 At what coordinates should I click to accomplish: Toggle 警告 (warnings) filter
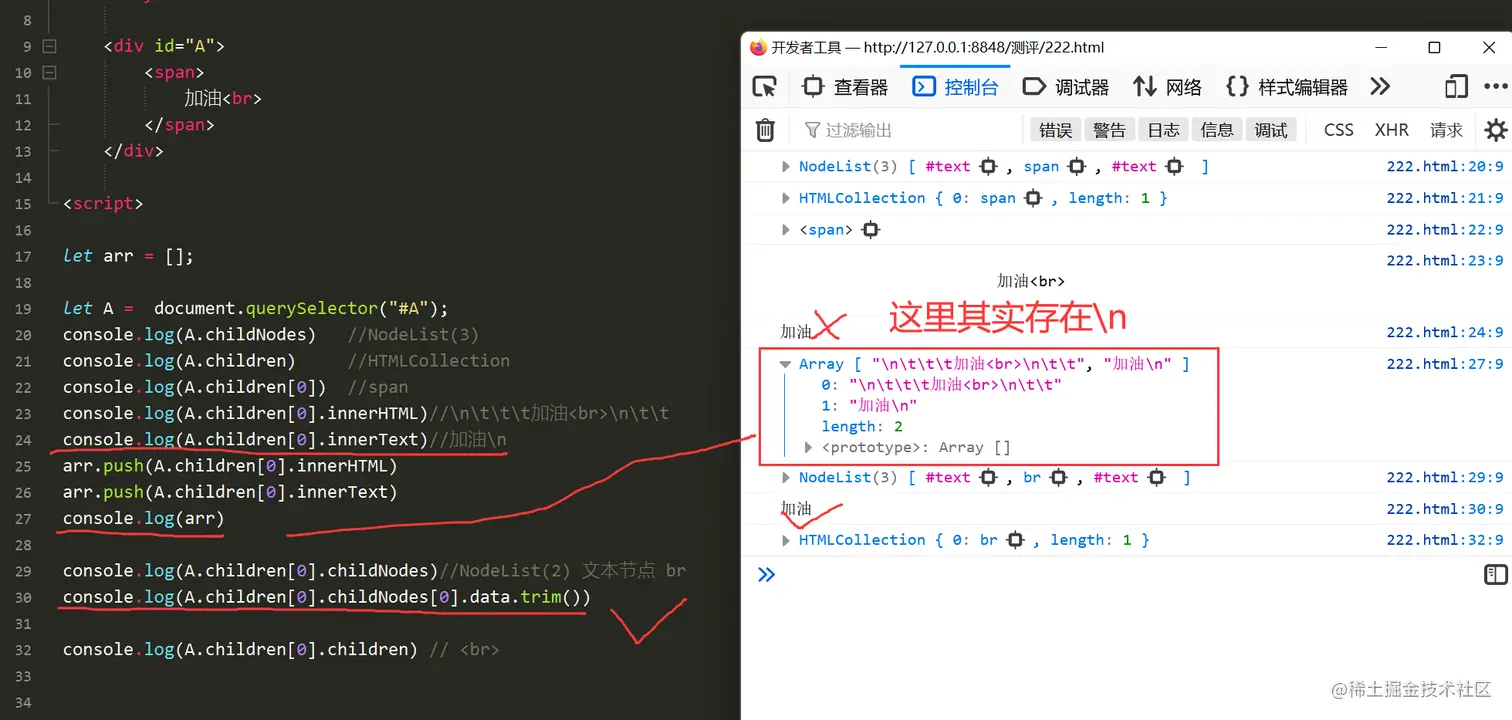pyautogui.click(x=1110, y=130)
